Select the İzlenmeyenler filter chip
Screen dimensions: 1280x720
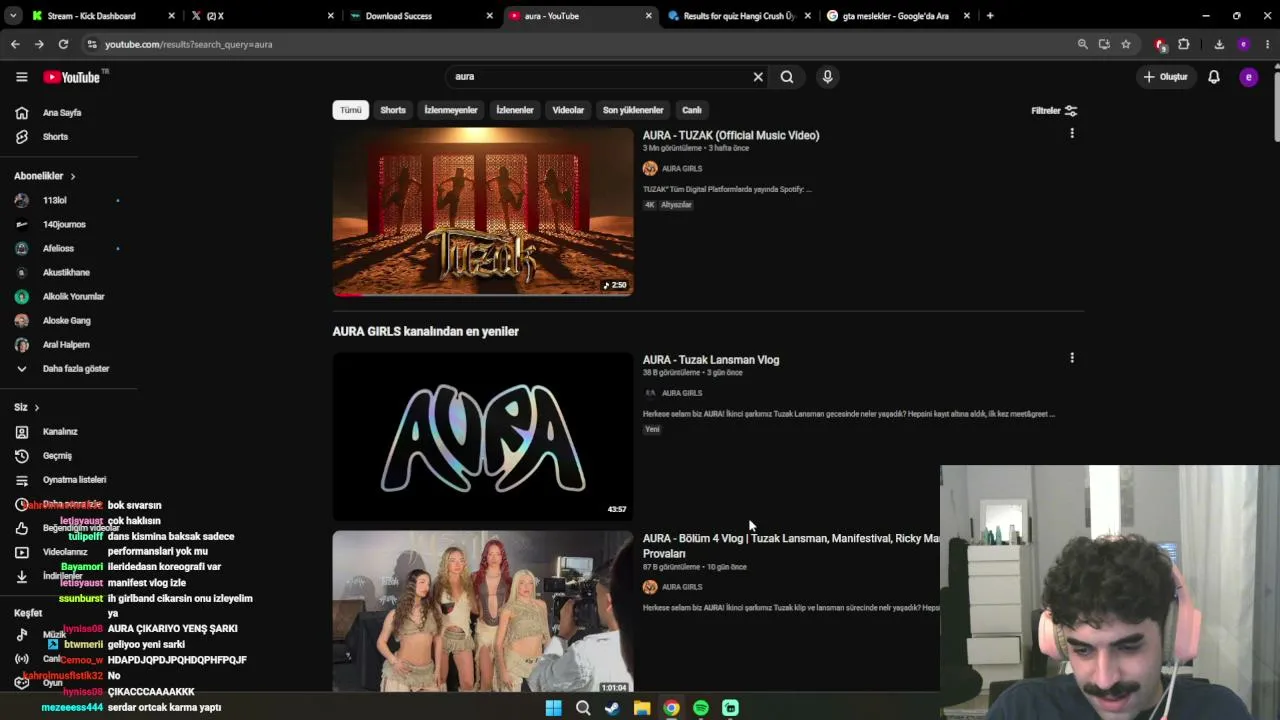coord(451,110)
